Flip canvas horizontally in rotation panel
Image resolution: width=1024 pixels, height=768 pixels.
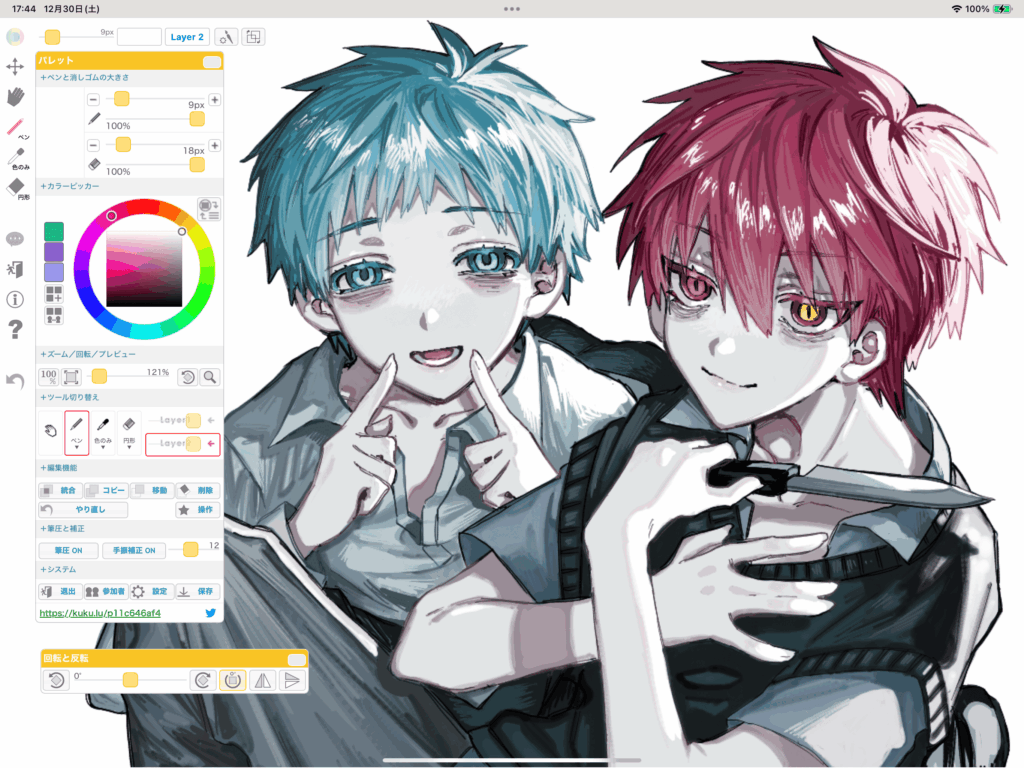(262, 680)
